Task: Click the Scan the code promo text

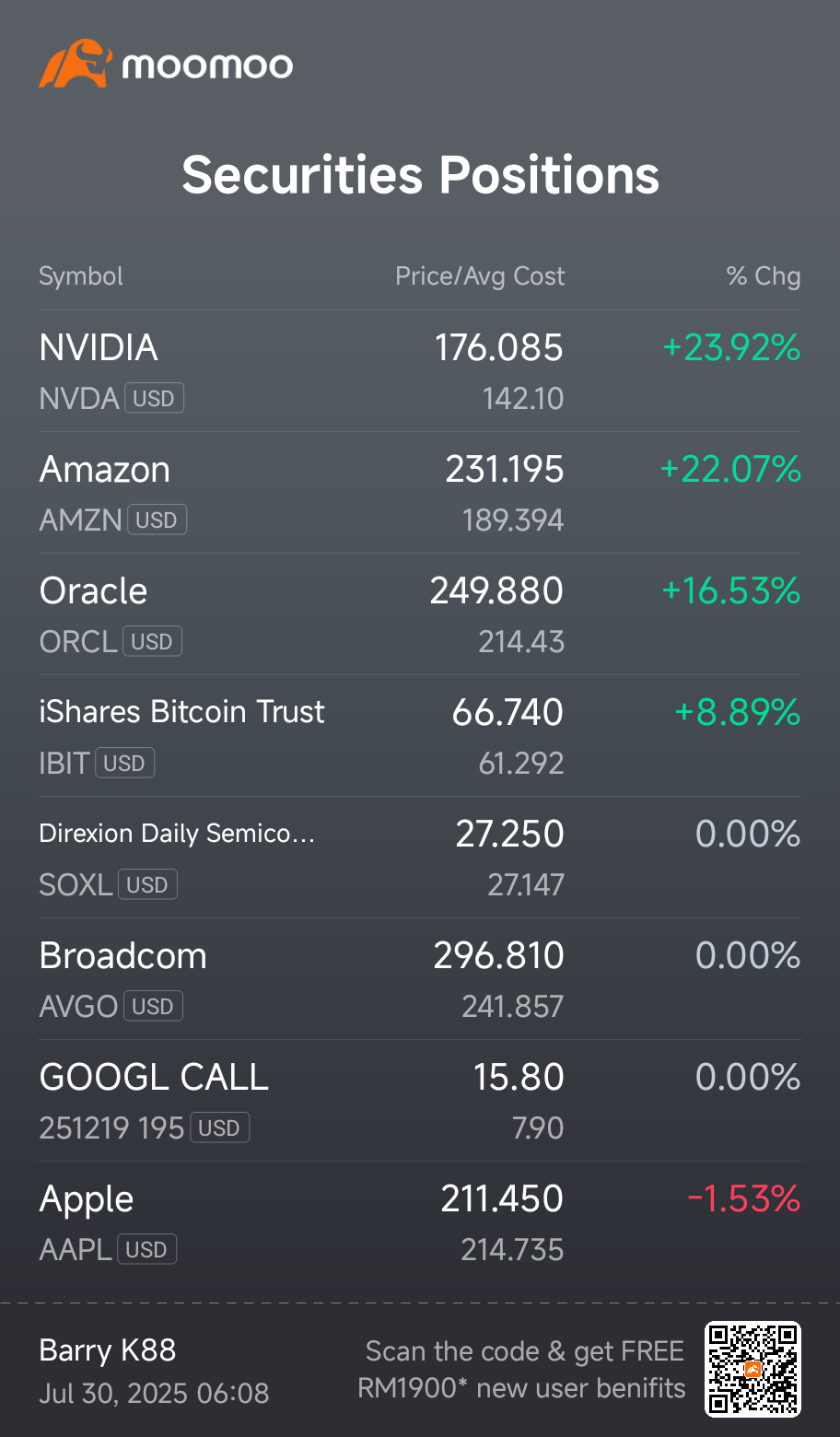Action: click(x=521, y=1370)
